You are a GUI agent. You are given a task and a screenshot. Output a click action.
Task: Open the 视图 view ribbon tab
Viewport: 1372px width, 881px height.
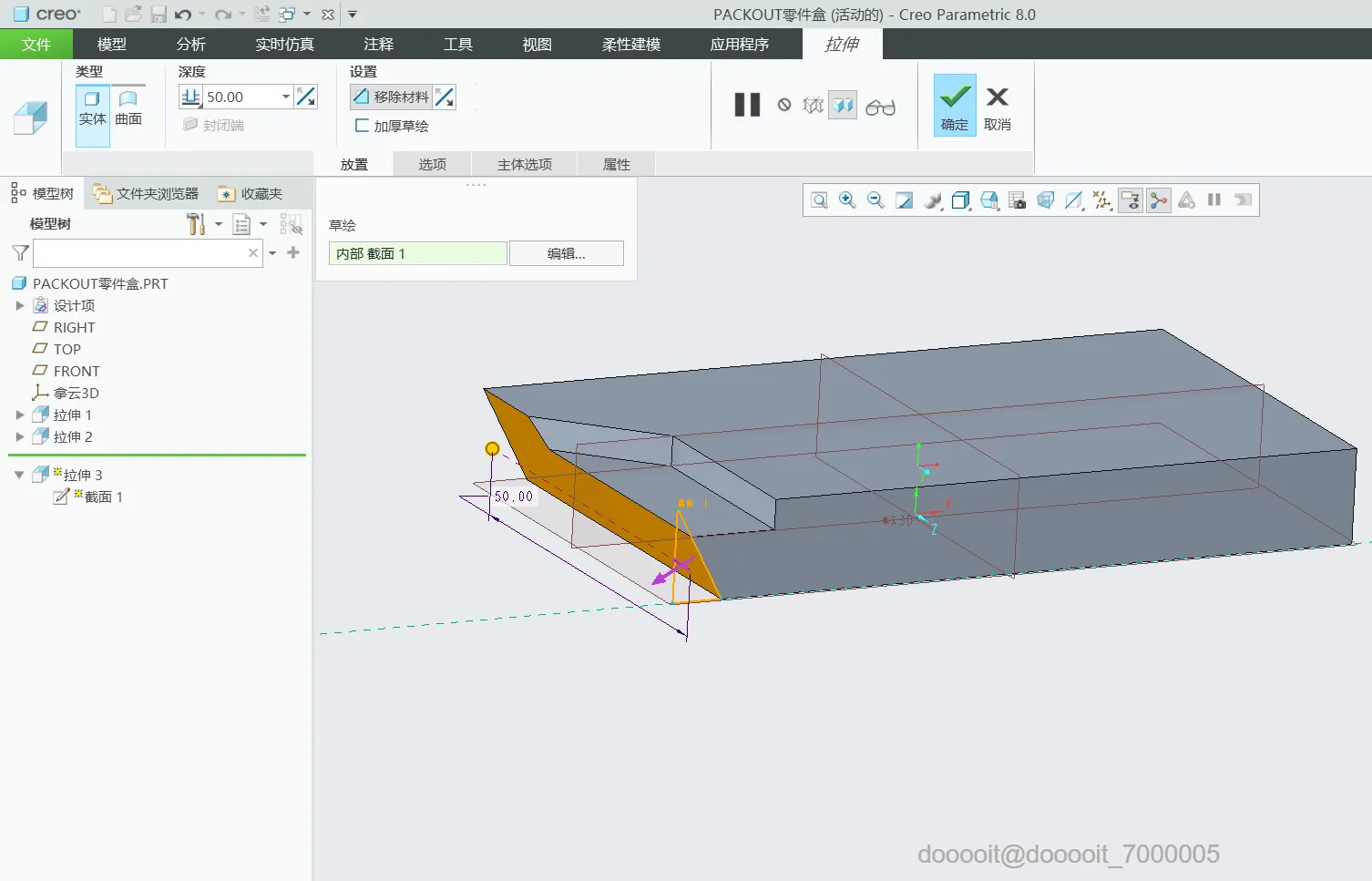[537, 45]
